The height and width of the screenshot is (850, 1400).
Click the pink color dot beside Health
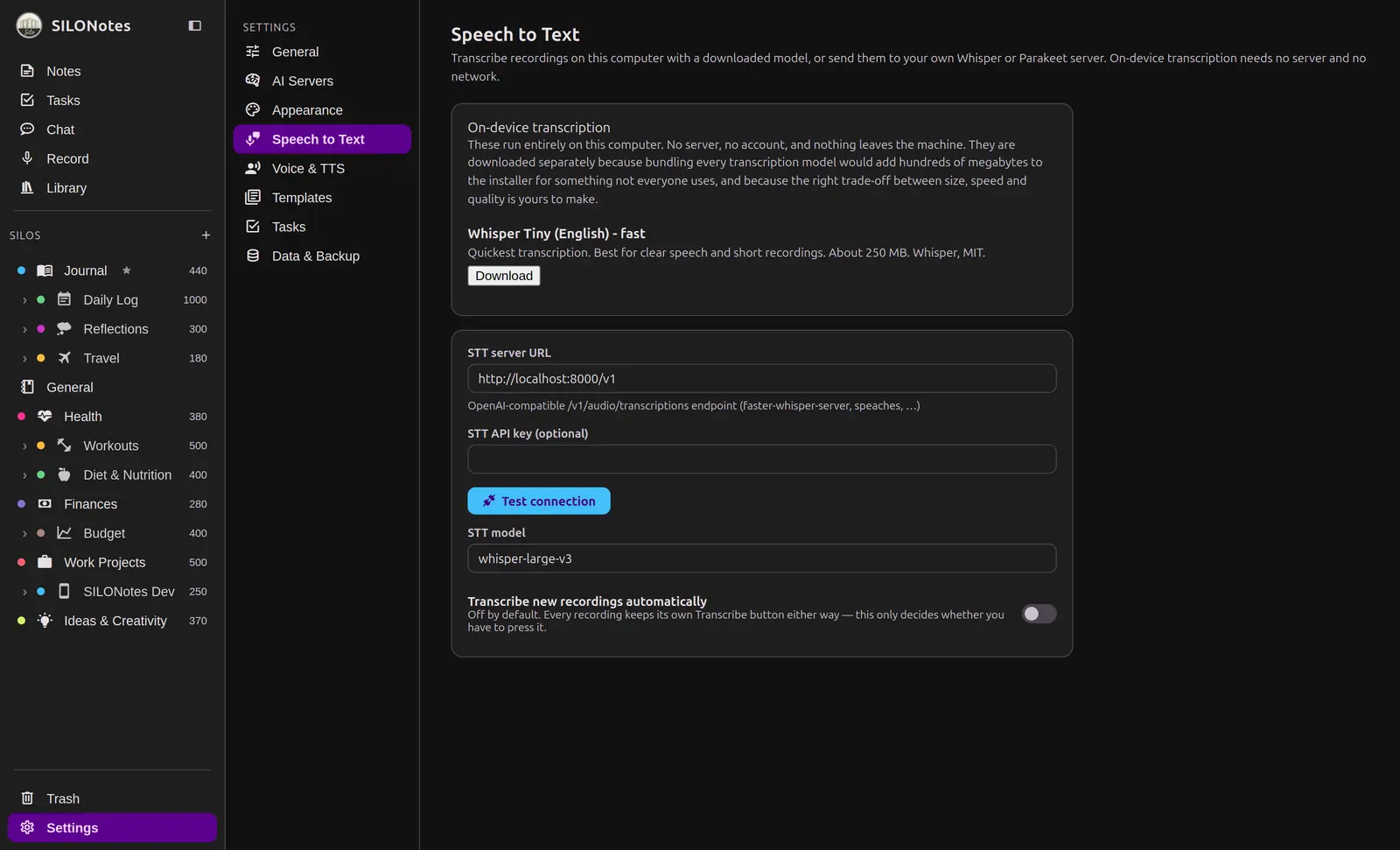(21, 416)
